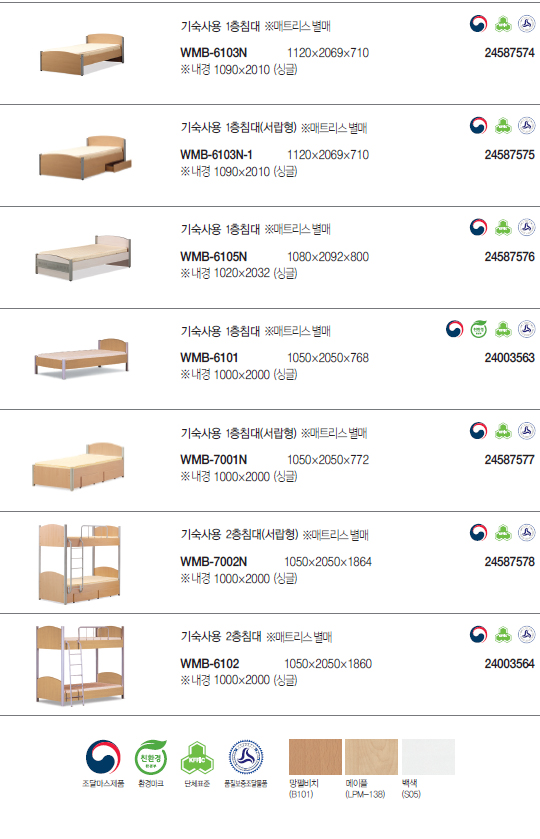
Task: Click the 환경마크 green legend icon
Action: click(x=151, y=757)
